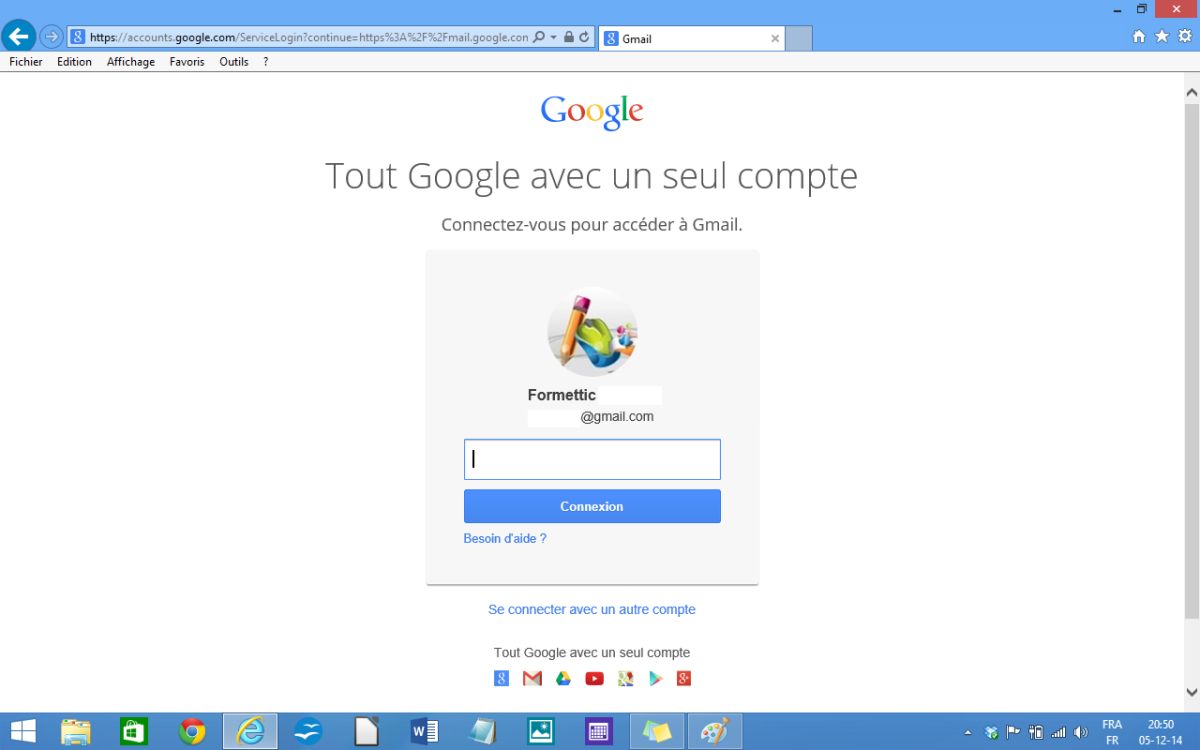Open the Google Play icon in the services row
1200x750 pixels.
point(655,679)
